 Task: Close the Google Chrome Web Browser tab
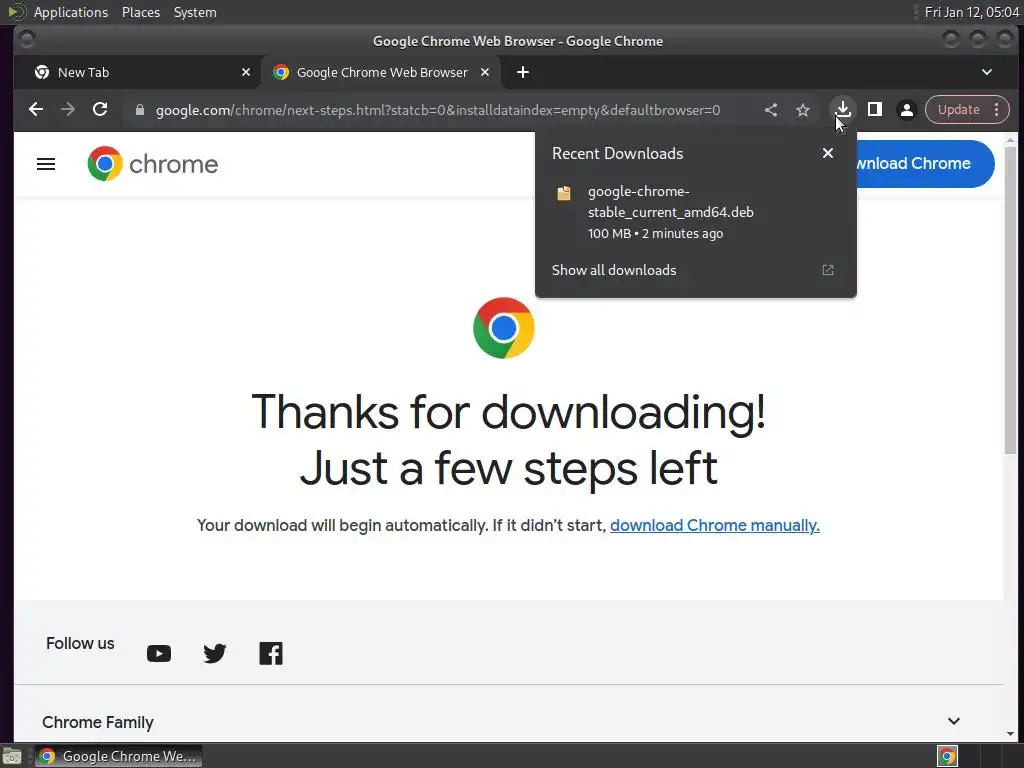[485, 72]
